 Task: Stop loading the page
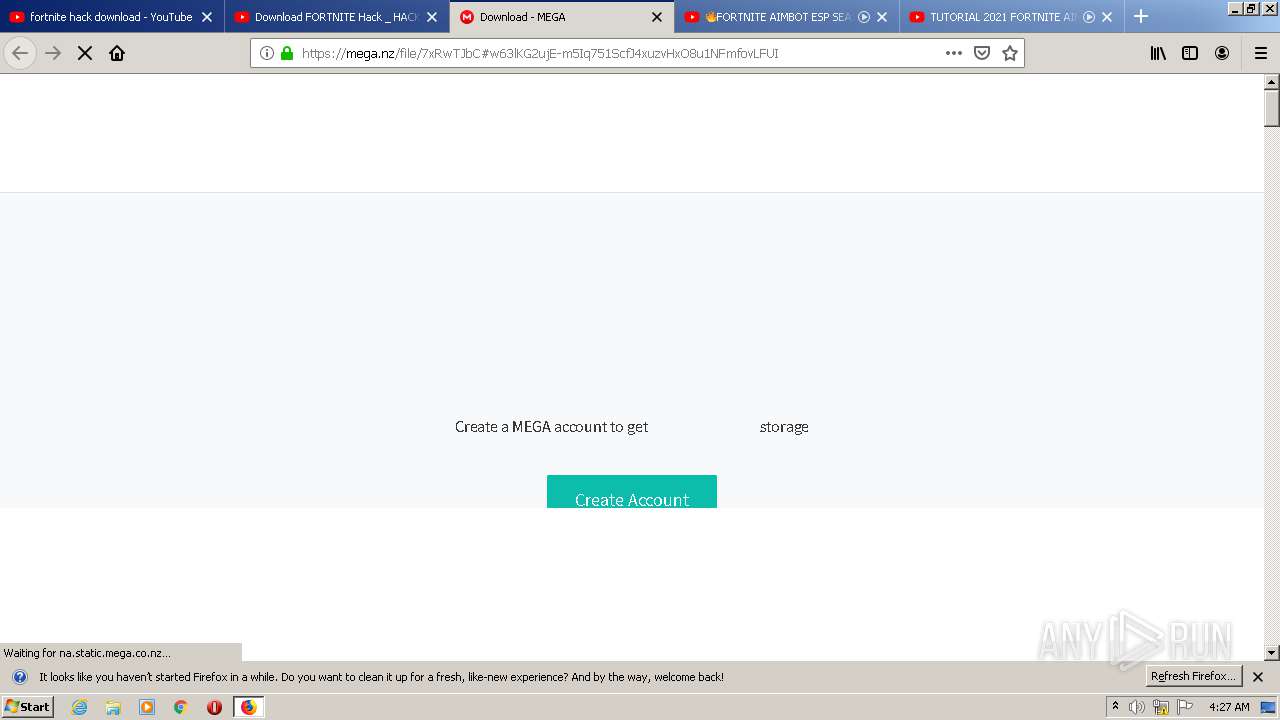[x=85, y=53]
